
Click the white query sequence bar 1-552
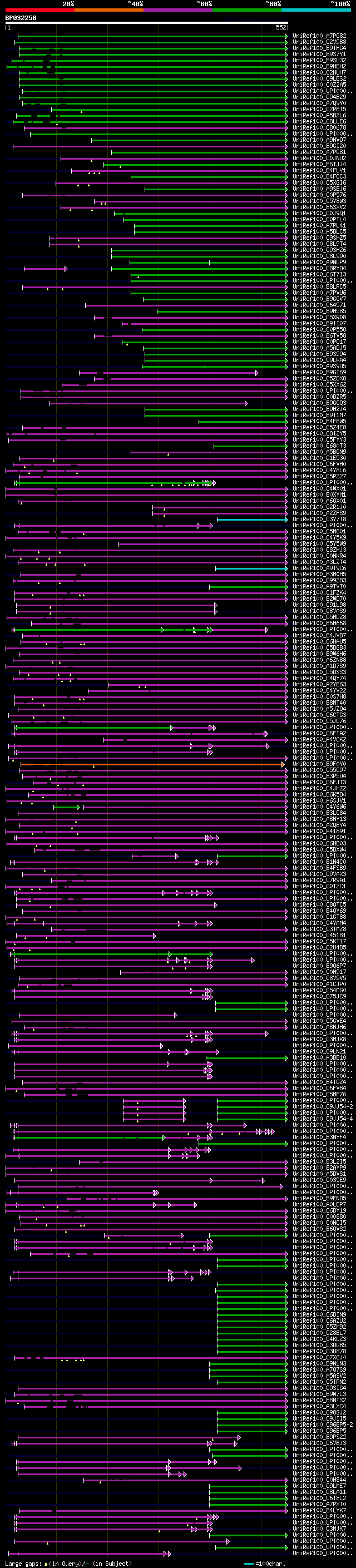point(147,23)
